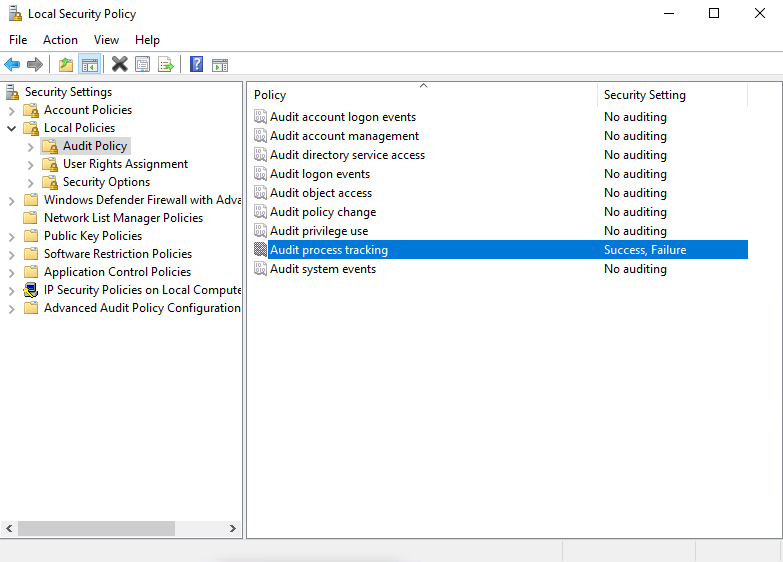
Task: Collapse the Local Policies node
Action: [12, 128]
